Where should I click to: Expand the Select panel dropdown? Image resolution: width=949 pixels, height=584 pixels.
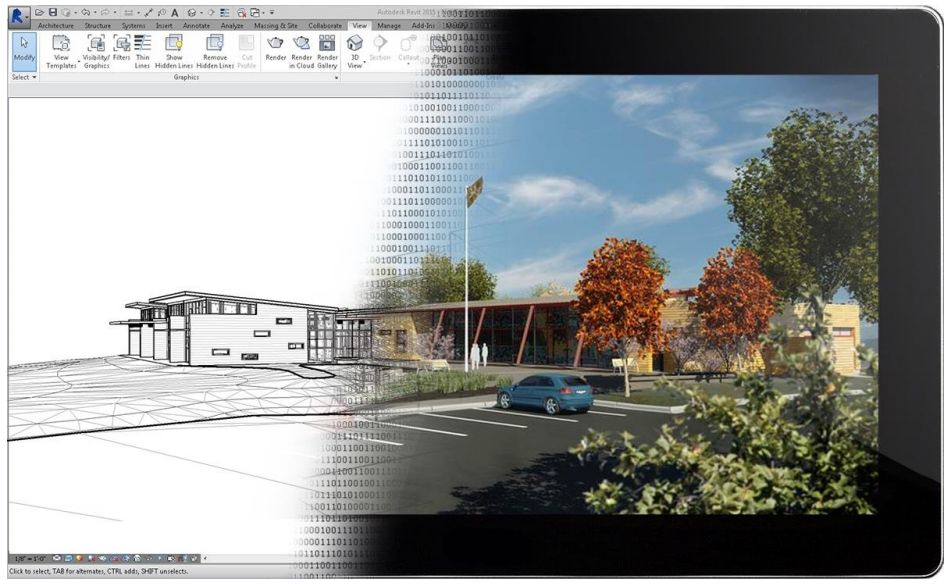(x=24, y=77)
